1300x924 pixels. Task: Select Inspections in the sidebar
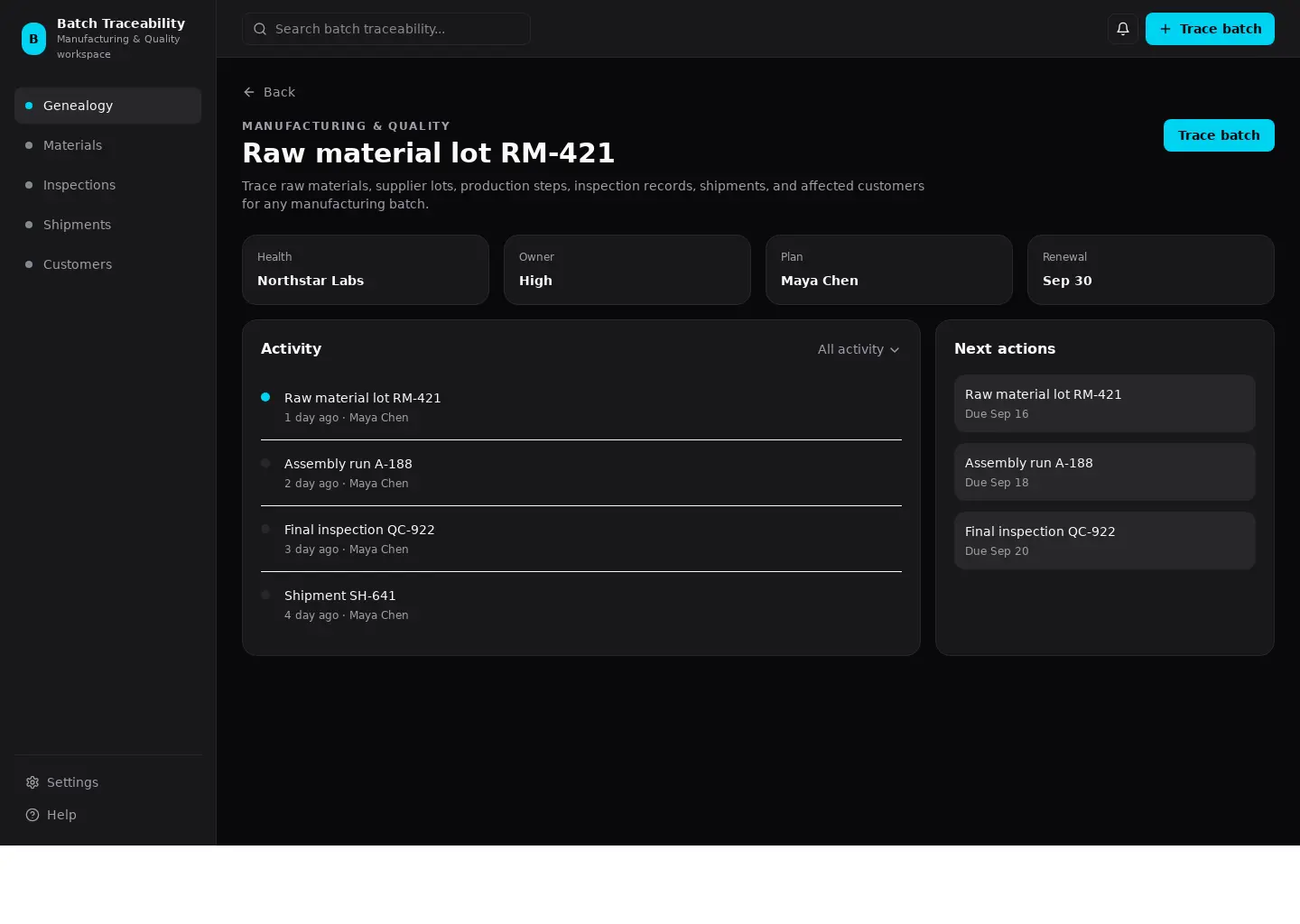pos(107,185)
